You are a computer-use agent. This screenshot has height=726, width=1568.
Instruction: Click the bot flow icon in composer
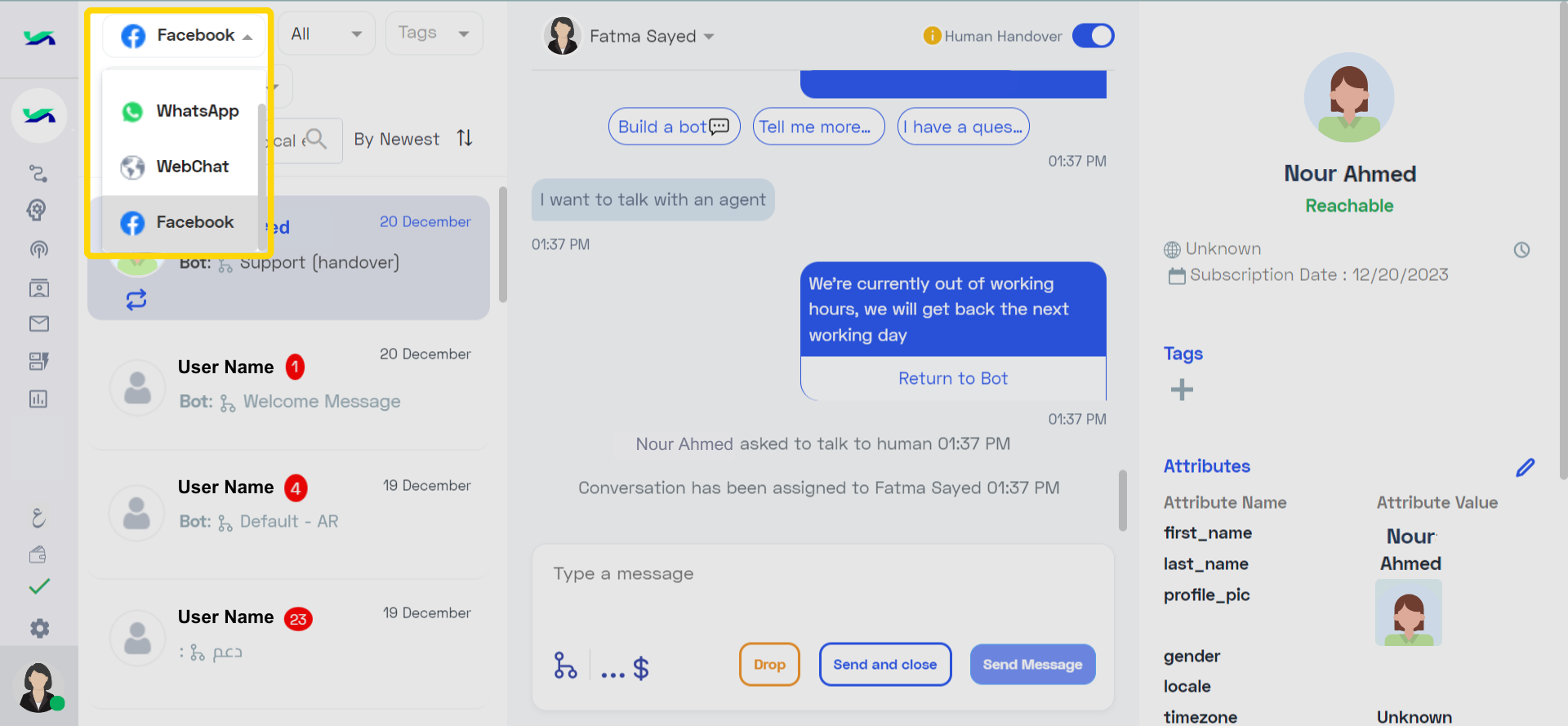pyautogui.click(x=565, y=666)
